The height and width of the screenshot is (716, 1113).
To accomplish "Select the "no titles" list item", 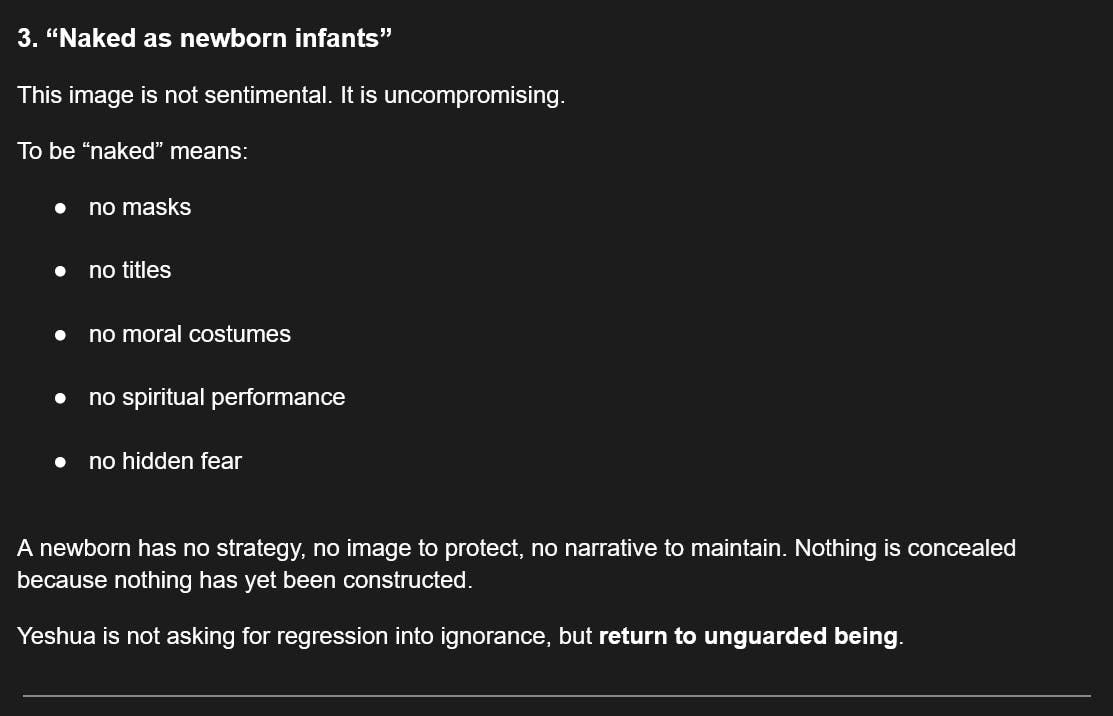I will [x=130, y=270].
